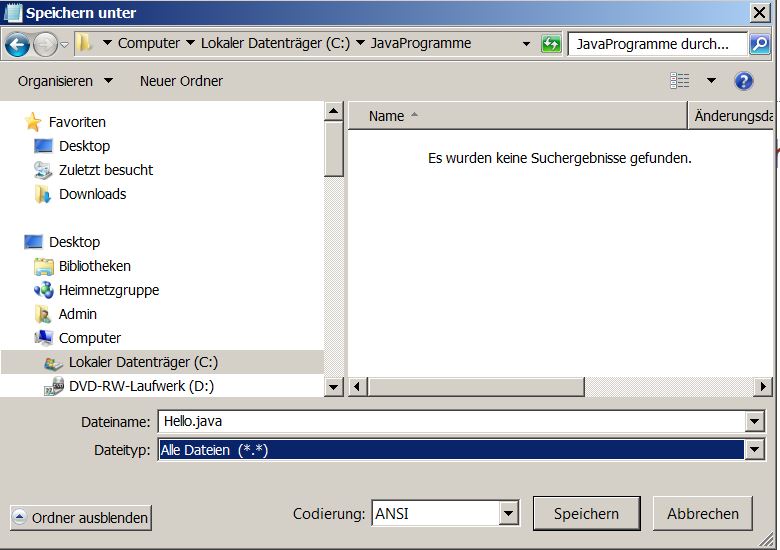
Task: Click the magnifier search icon
Action: [x=759, y=44]
